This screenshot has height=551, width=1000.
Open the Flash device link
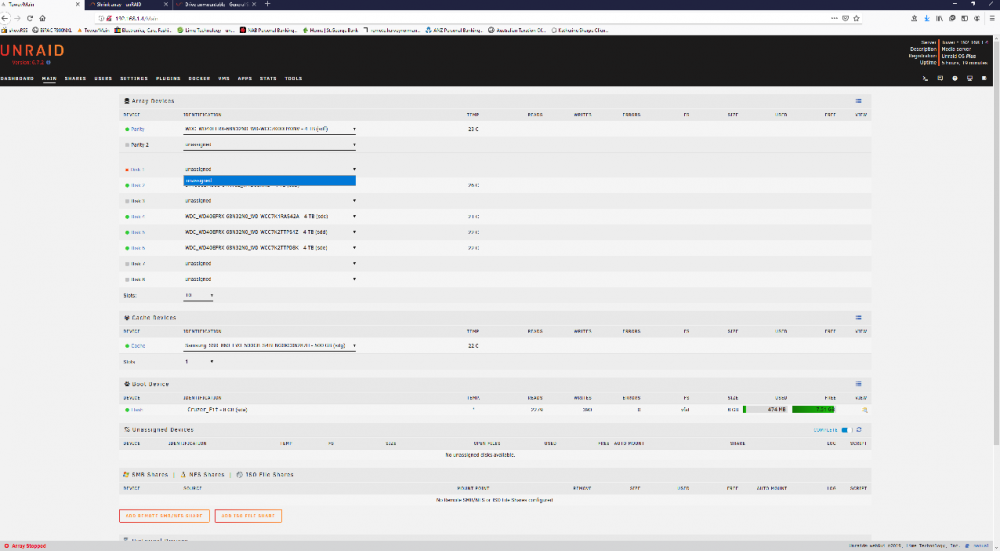[137, 410]
